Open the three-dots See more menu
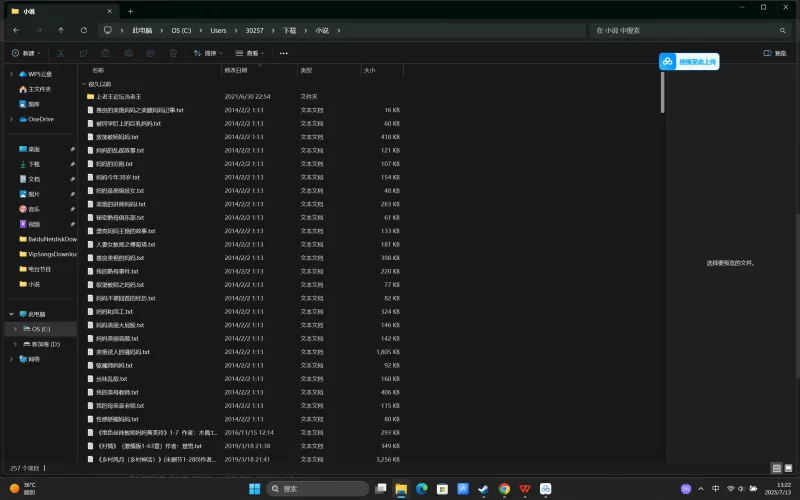 [284, 53]
